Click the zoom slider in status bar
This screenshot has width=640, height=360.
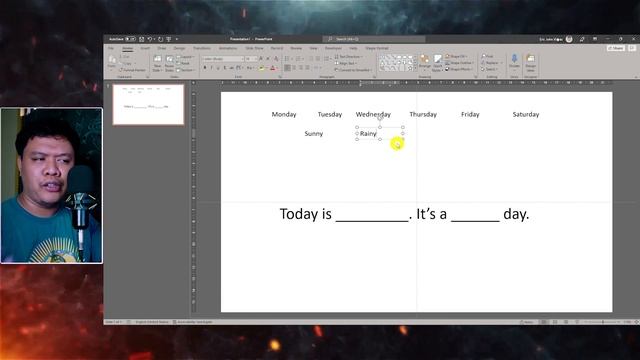pos(603,322)
